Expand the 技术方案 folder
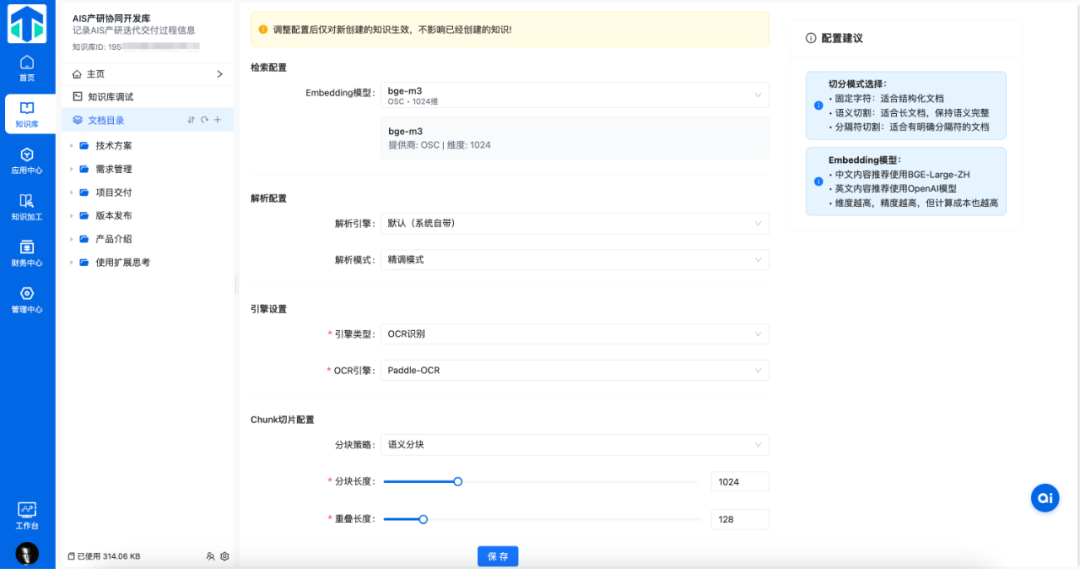 tap(72, 146)
